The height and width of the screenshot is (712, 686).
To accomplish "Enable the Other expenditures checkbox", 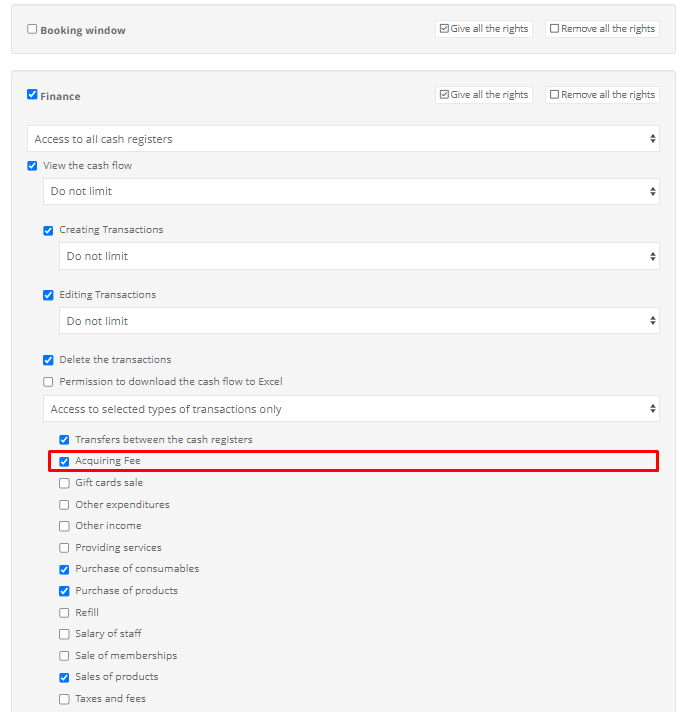I will [64, 505].
